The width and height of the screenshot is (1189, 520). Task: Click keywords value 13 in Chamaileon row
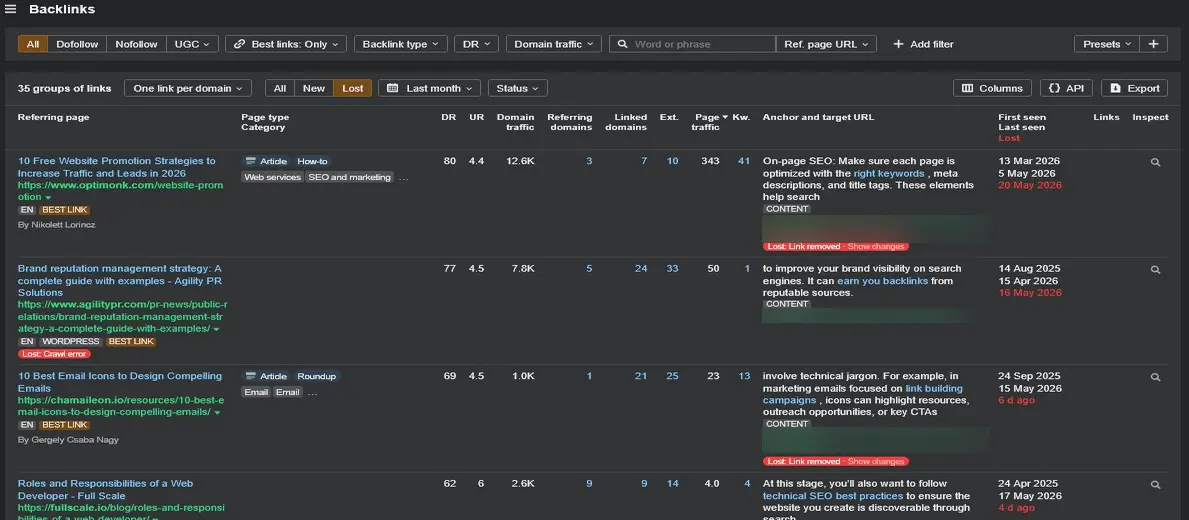point(745,377)
